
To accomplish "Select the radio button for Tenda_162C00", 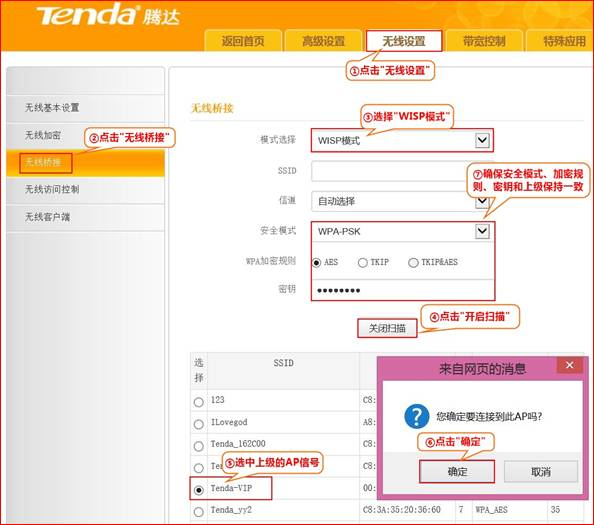I will click(x=199, y=446).
